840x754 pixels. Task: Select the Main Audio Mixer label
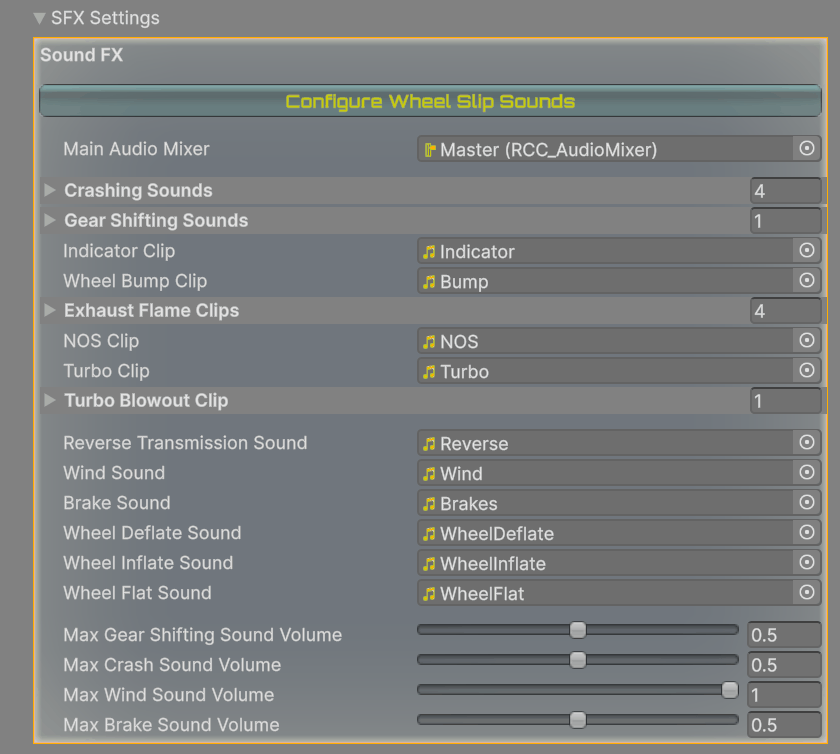pyautogui.click(x=136, y=149)
